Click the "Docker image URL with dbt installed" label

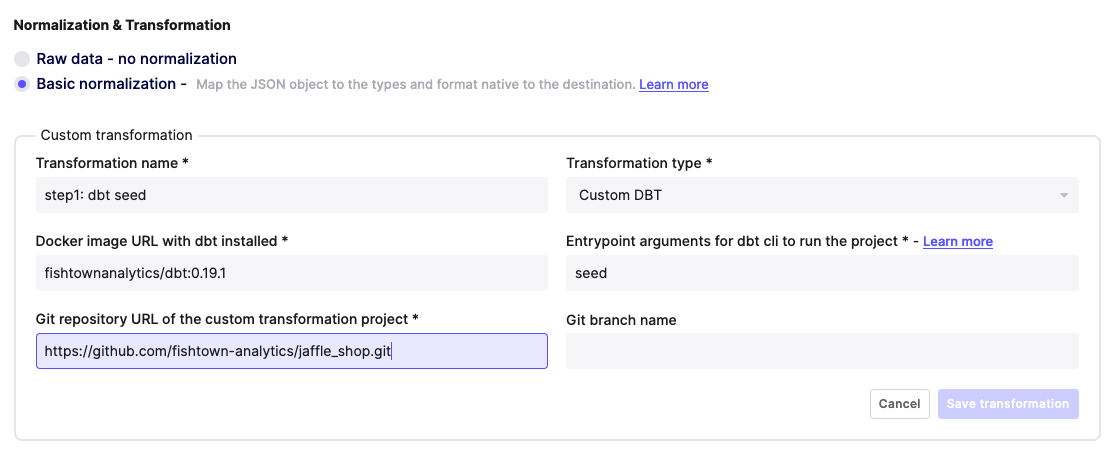161,241
